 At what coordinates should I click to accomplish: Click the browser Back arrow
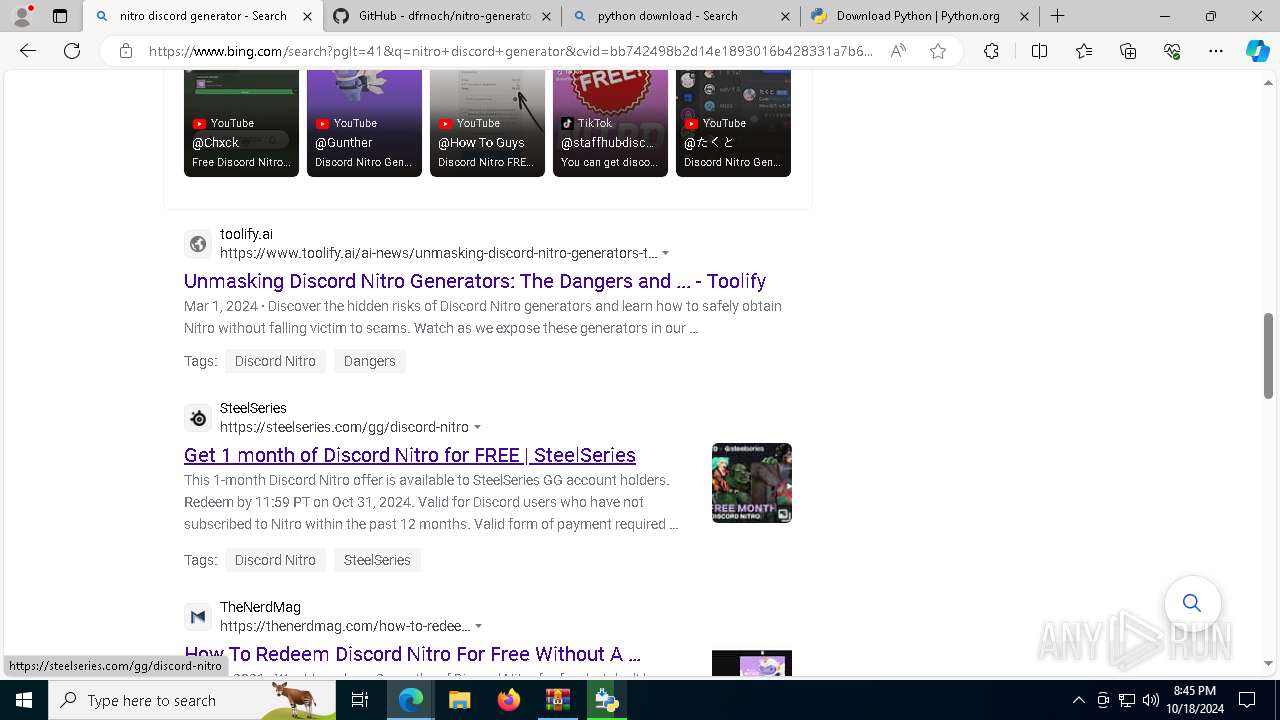pos(28,51)
